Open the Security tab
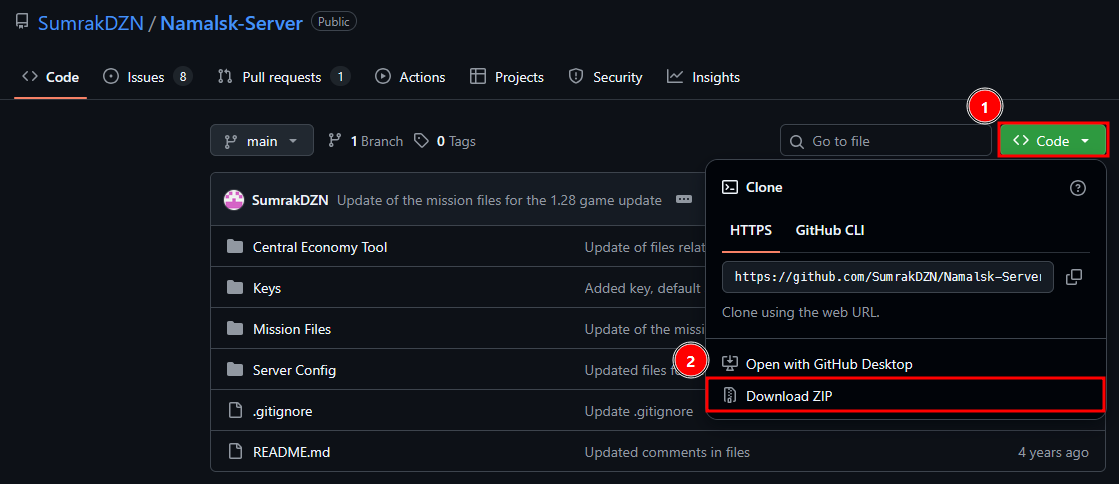This screenshot has width=1119, height=484. (x=605, y=77)
